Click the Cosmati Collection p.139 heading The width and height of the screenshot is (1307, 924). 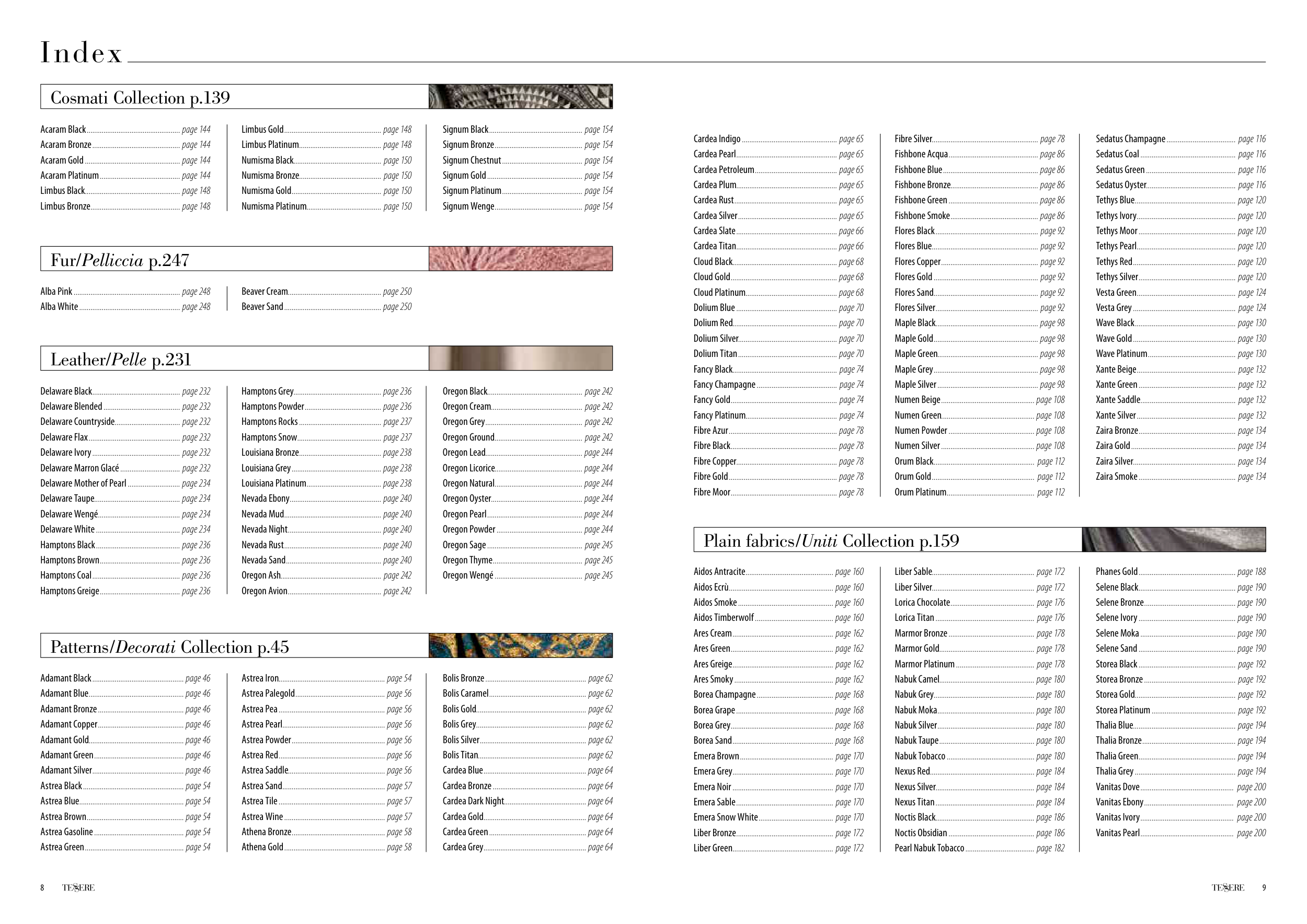[x=140, y=97]
